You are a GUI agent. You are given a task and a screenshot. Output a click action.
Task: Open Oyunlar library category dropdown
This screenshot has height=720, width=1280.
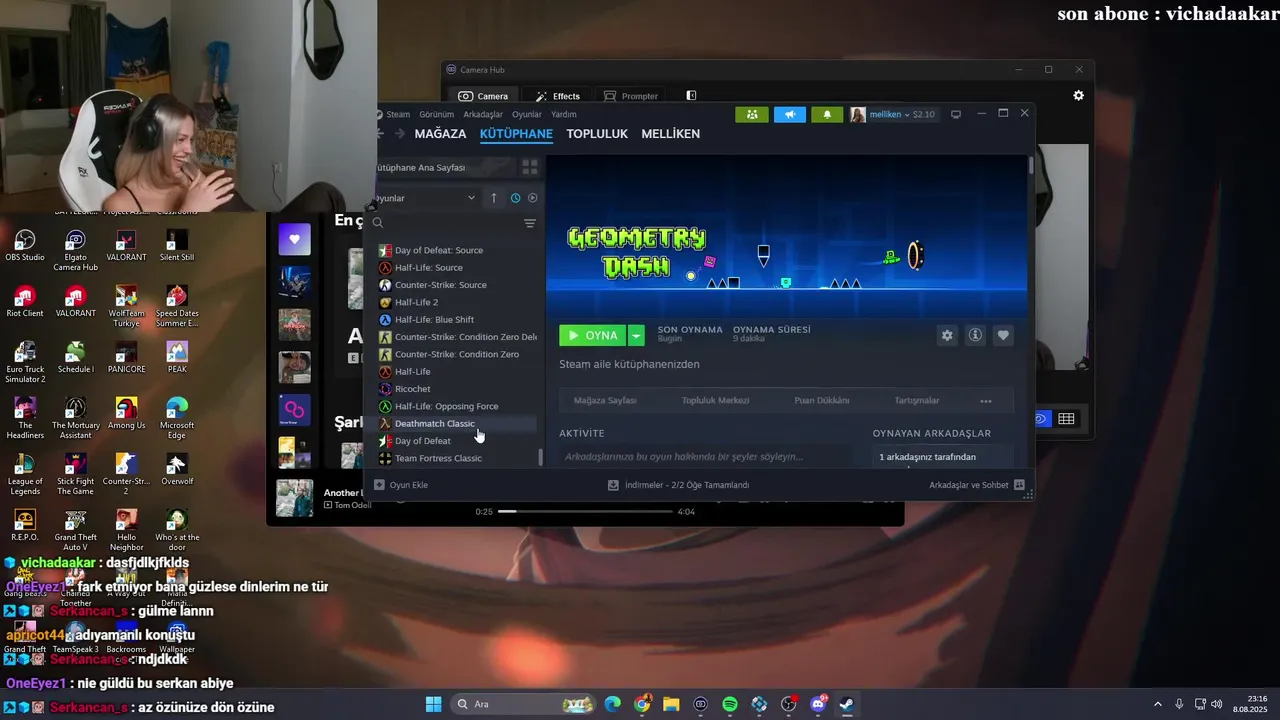[x=425, y=198]
